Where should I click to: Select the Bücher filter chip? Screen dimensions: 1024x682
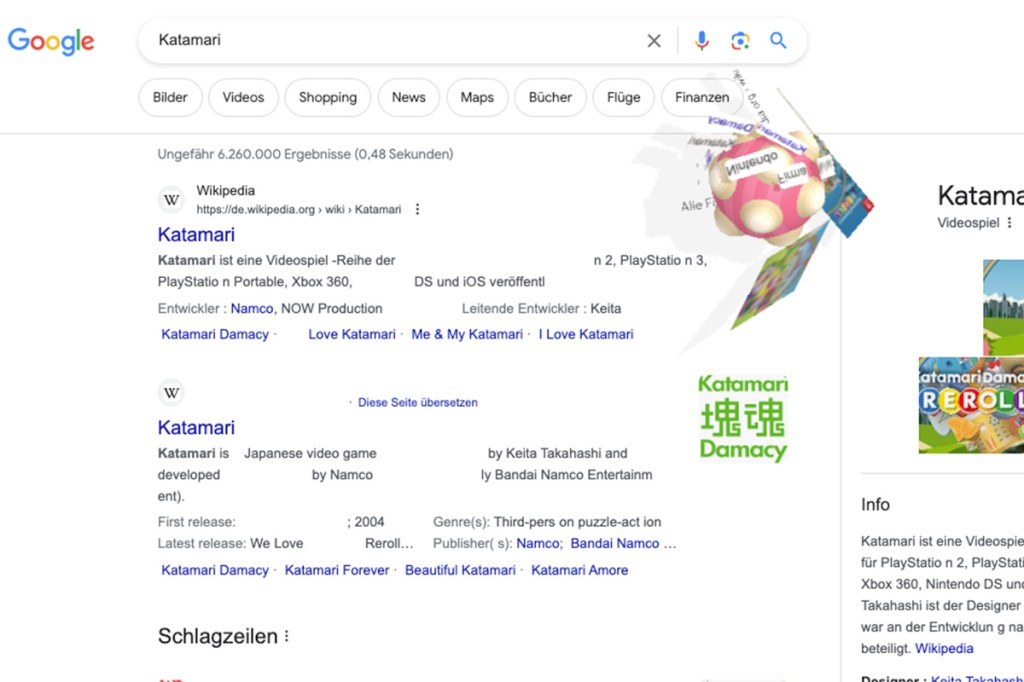(x=551, y=97)
